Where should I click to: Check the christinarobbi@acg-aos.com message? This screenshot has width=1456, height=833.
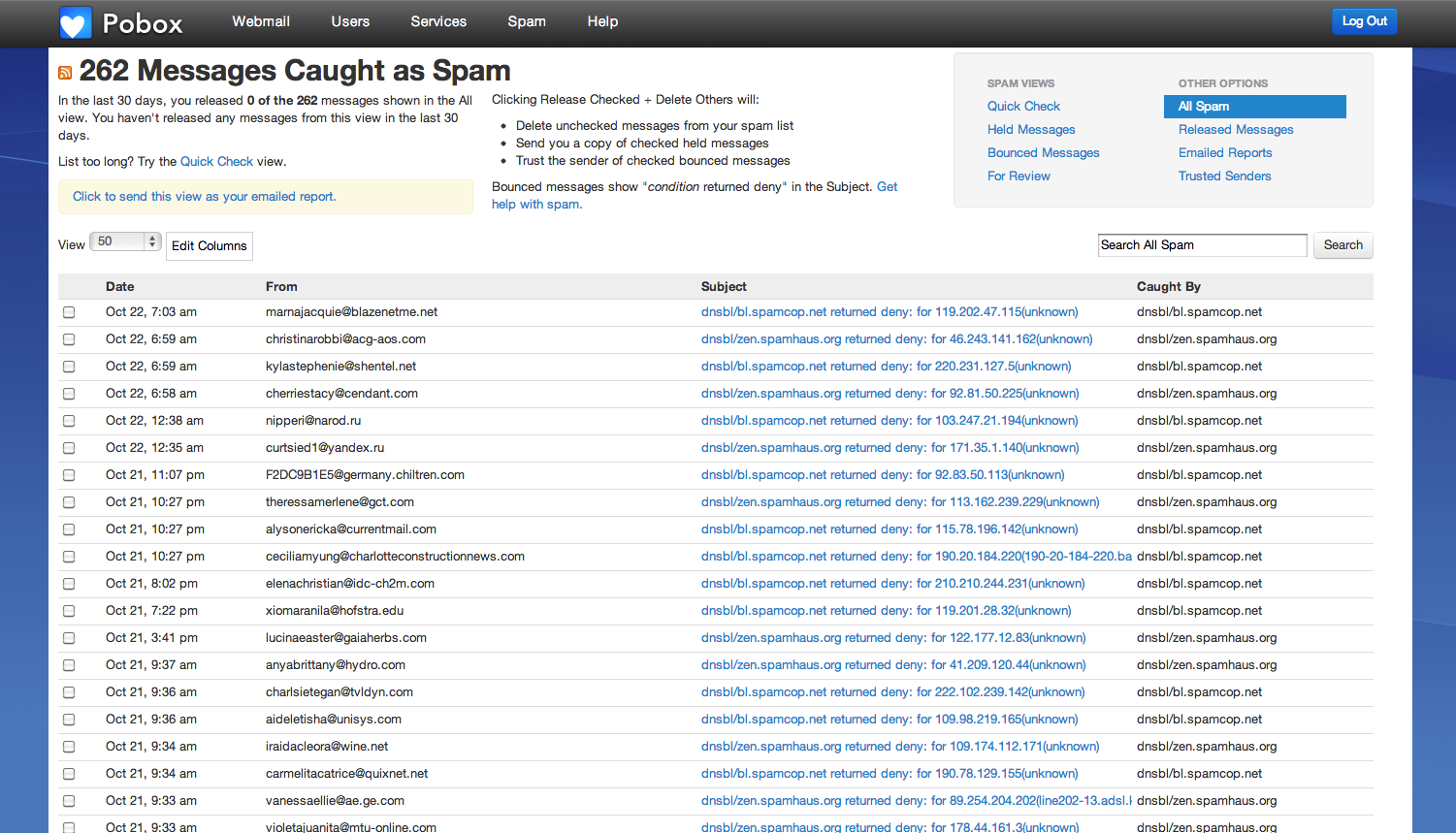click(69, 339)
